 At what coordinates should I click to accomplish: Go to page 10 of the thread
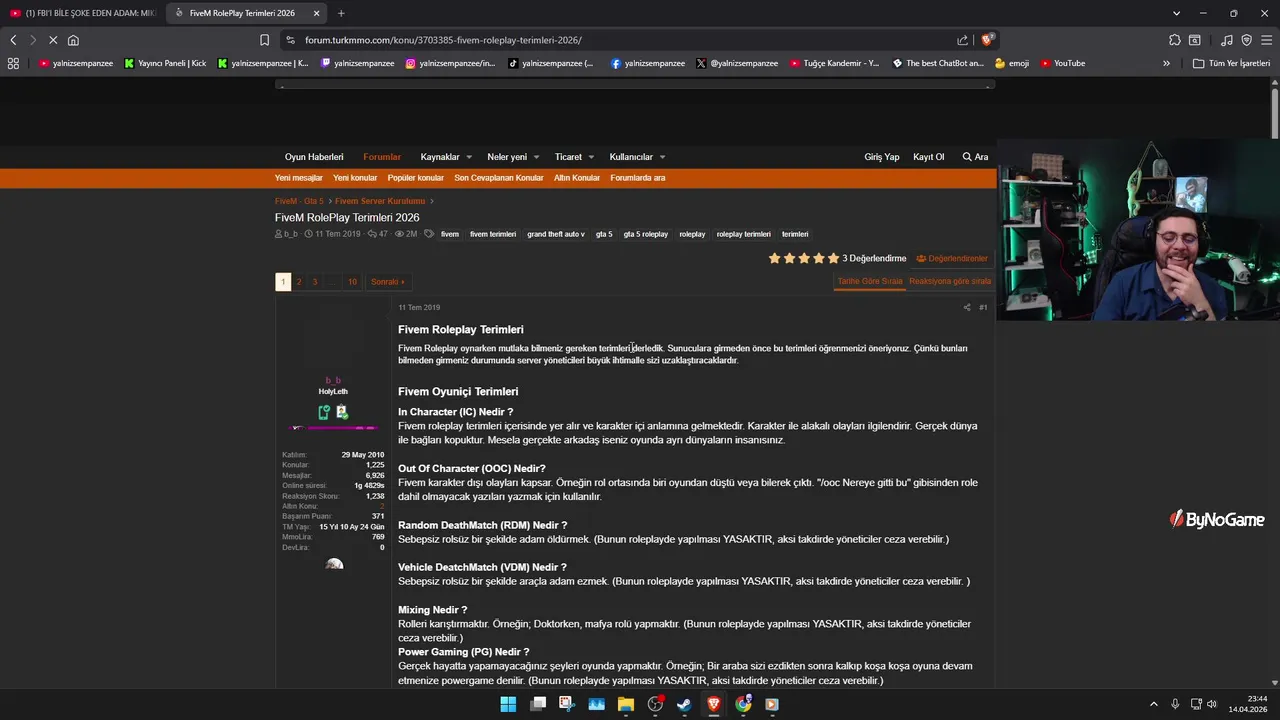[x=352, y=282]
